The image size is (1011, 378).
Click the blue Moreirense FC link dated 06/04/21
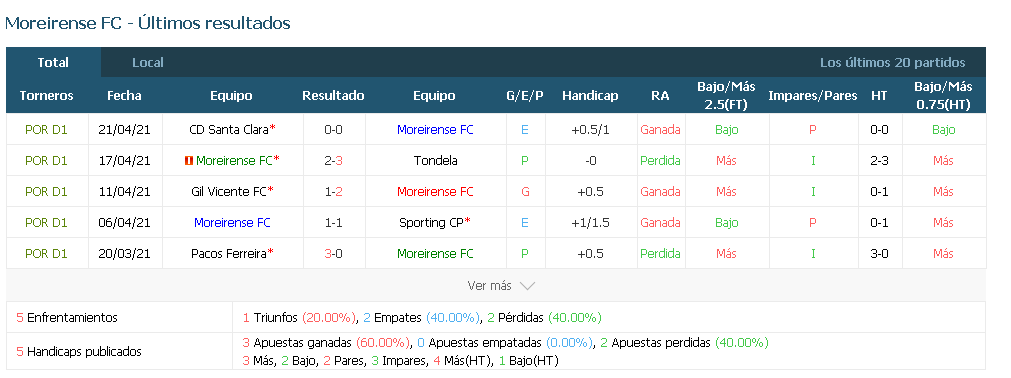pyautogui.click(x=232, y=223)
